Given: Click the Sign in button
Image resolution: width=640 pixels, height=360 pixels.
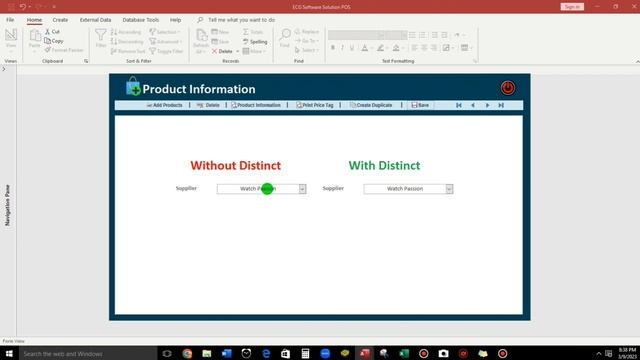Looking at the screenshot, I should pyautogui.click(x=572, y=7).
